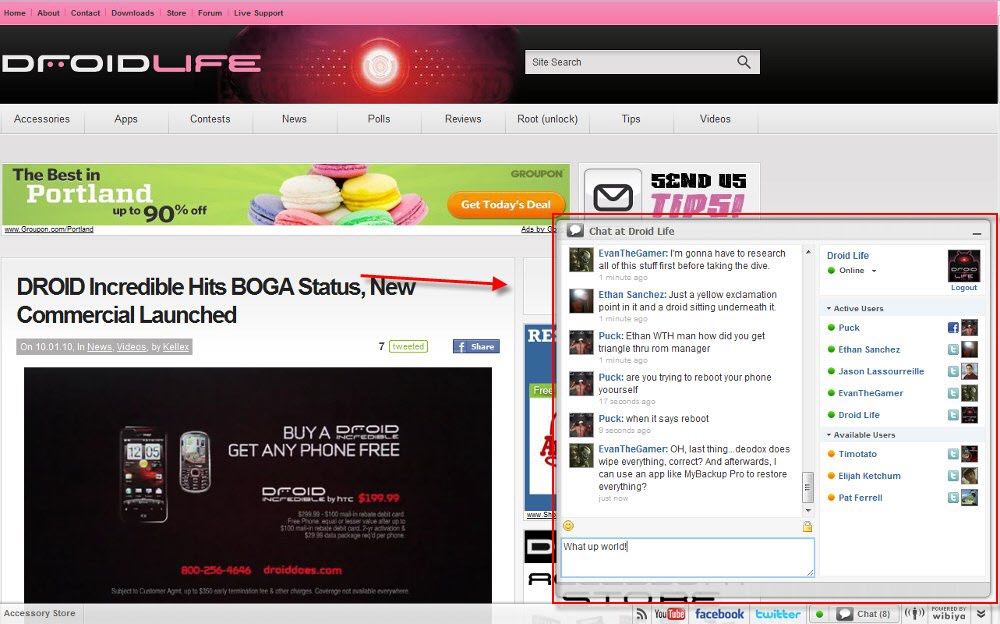Collapse the Available Users section
This screenshot has width=1000, height=624.
829,435
